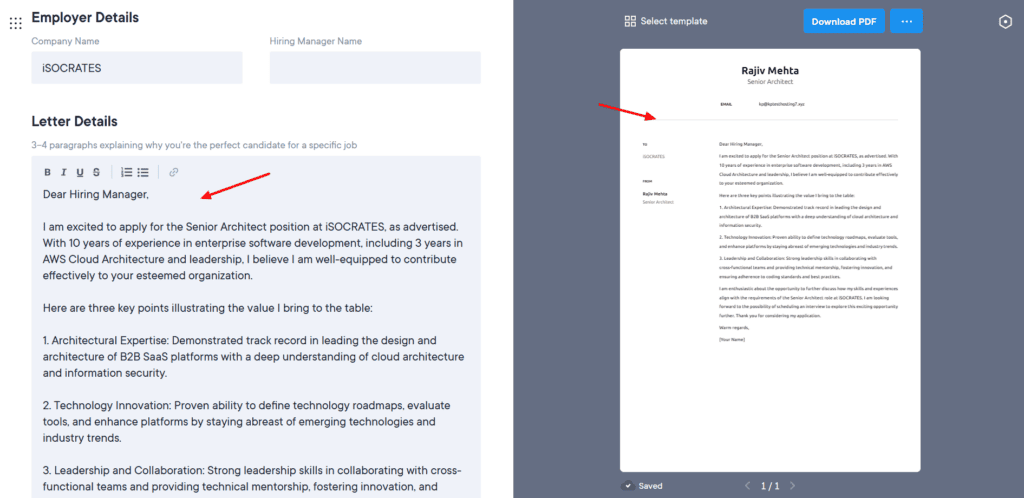This screenshot has height=498, width=1024.
Task: Open the more options ellipsis menu
Action: click(x=906, y=21)
